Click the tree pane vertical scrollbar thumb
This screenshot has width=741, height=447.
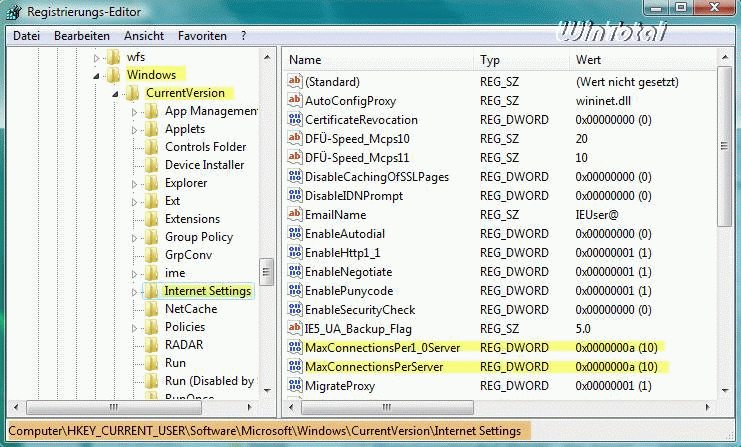tap(267, 272)
